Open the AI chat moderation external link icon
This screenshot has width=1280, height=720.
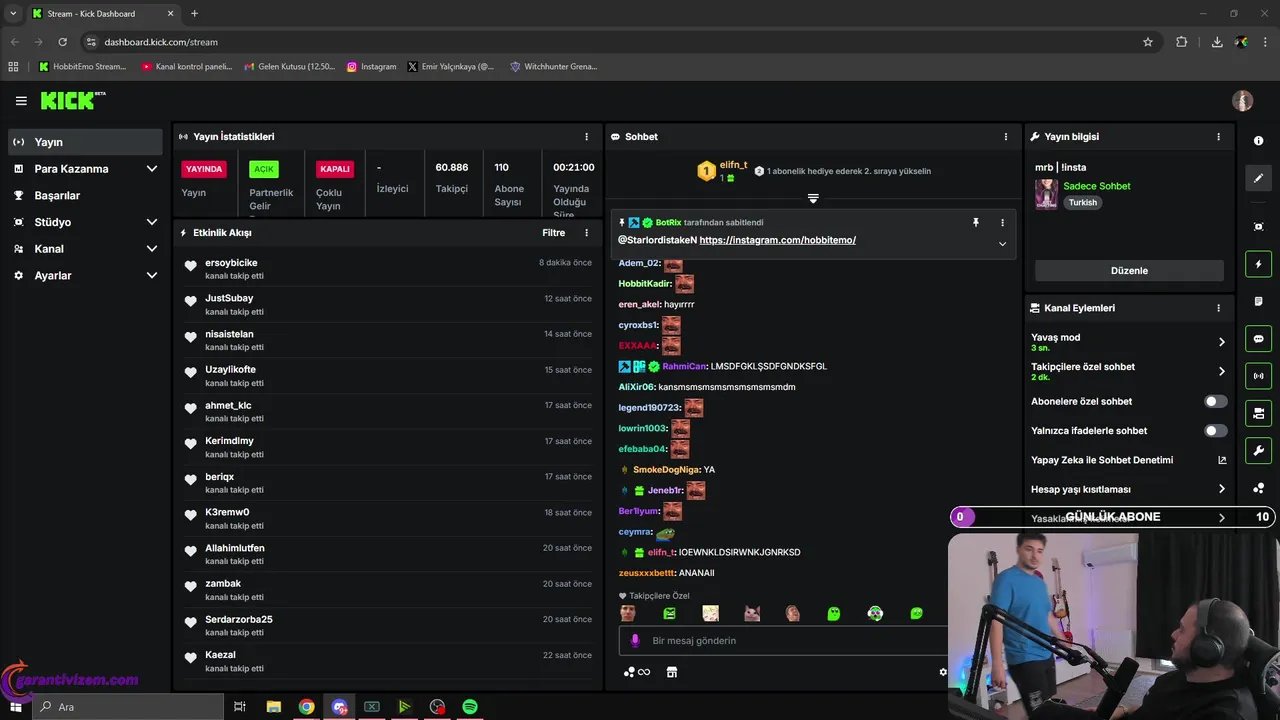(1221, 460)
